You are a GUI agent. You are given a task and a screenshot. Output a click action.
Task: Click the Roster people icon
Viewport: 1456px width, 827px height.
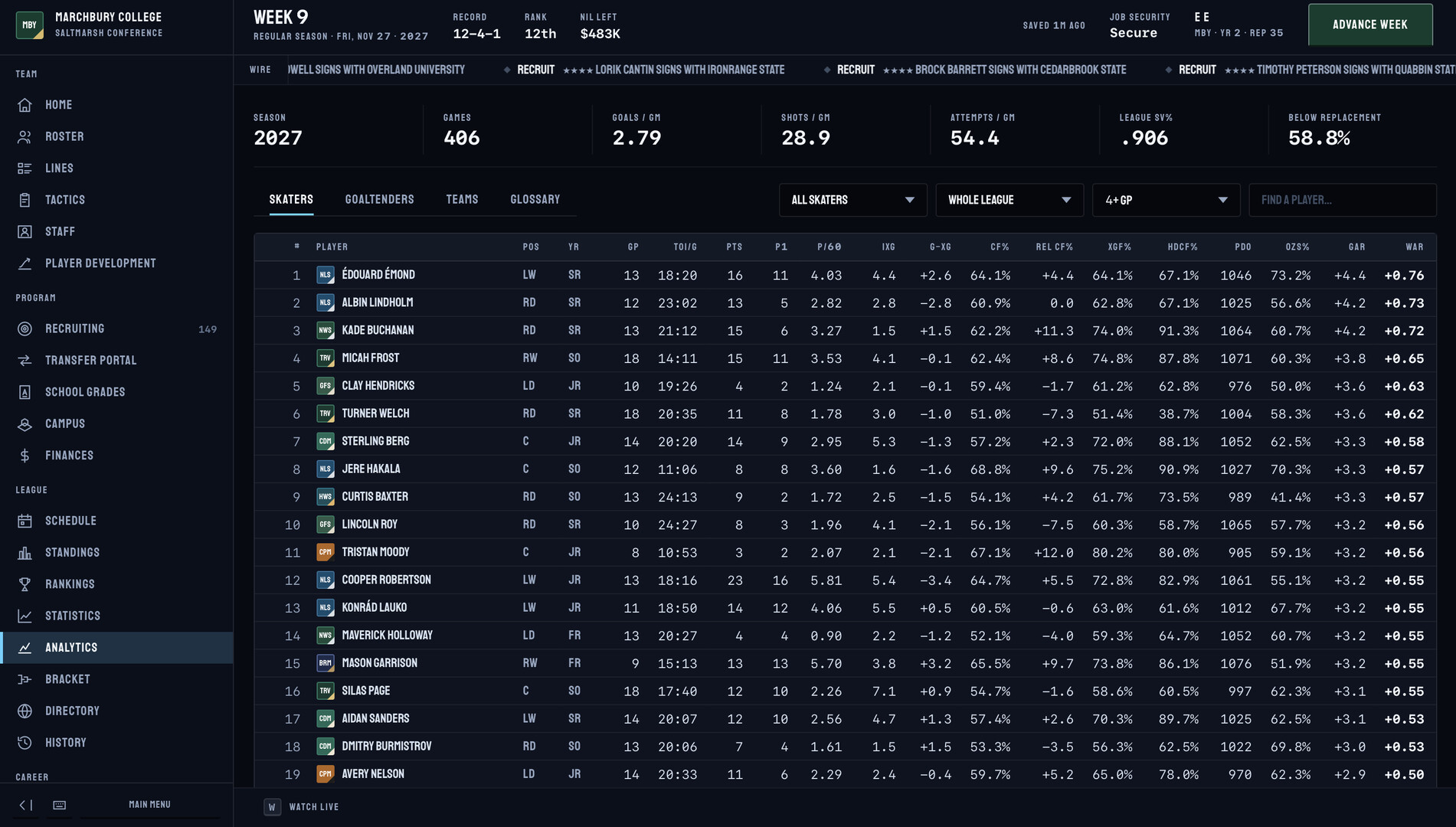[25, 136]
